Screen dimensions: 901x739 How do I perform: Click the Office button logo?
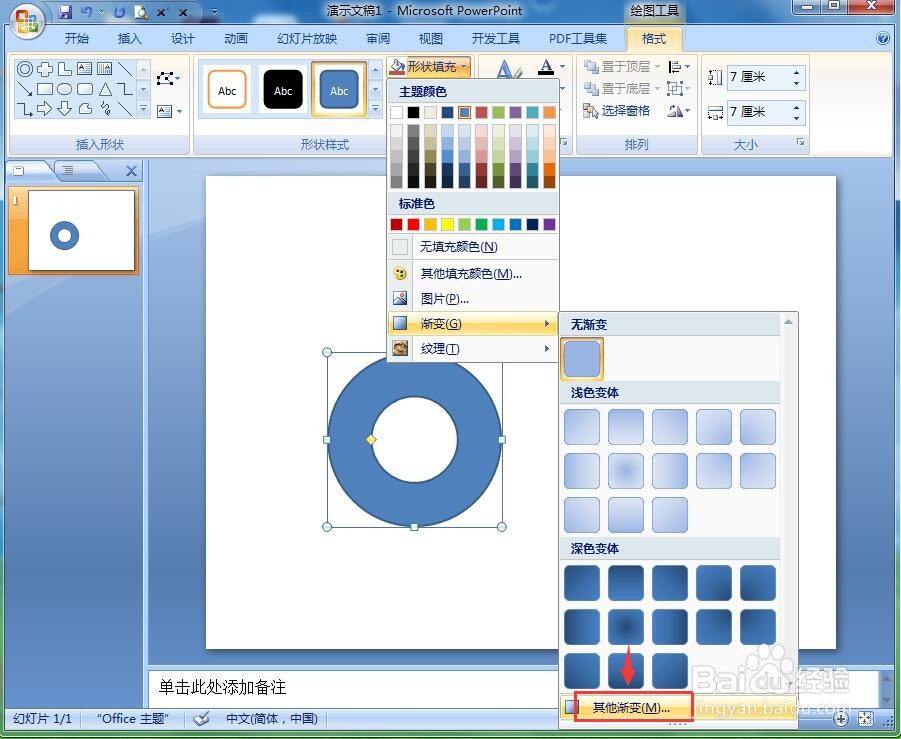click(x=27, y=22)
